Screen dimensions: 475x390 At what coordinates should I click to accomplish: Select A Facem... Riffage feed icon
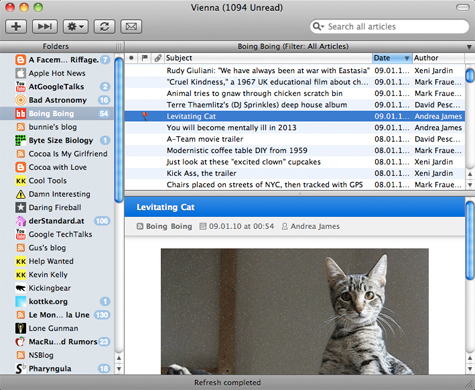21,60
